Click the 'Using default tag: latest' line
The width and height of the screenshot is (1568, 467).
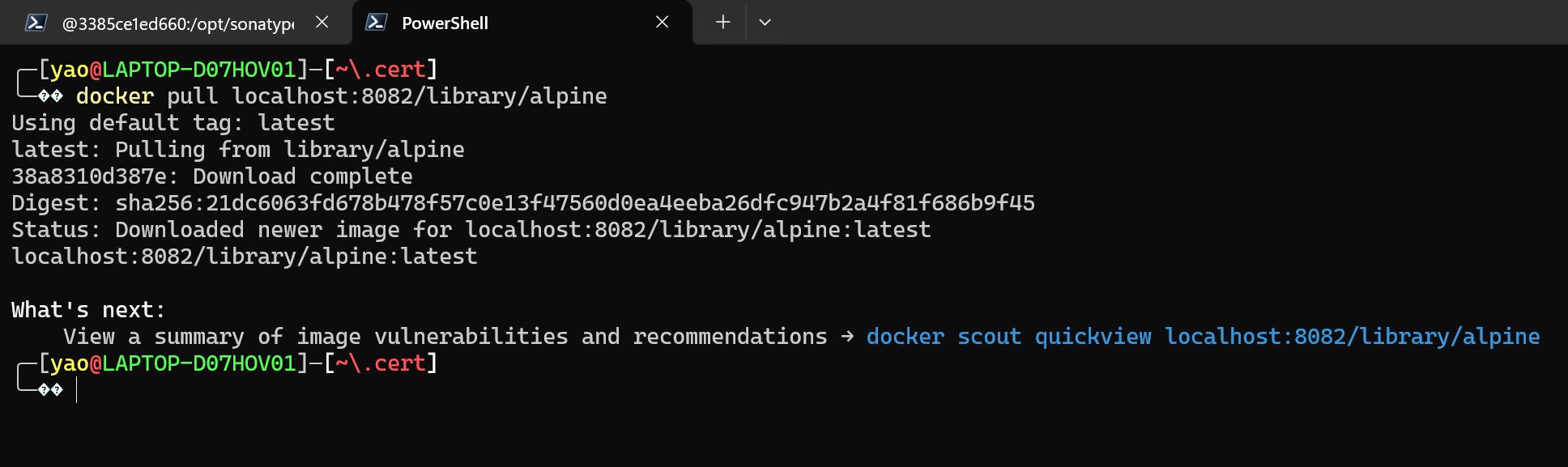(173, 123)
